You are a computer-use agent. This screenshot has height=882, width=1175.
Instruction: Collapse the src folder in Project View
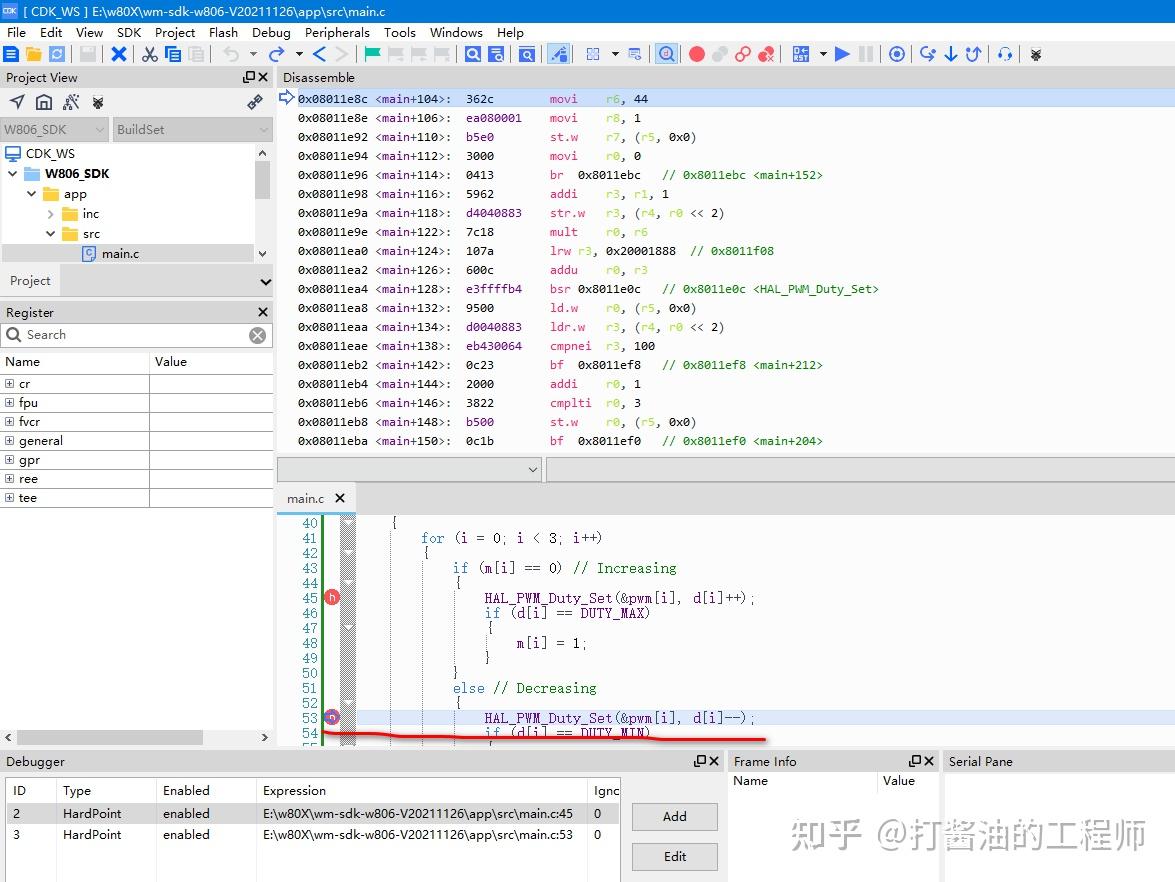click(49, 234)
